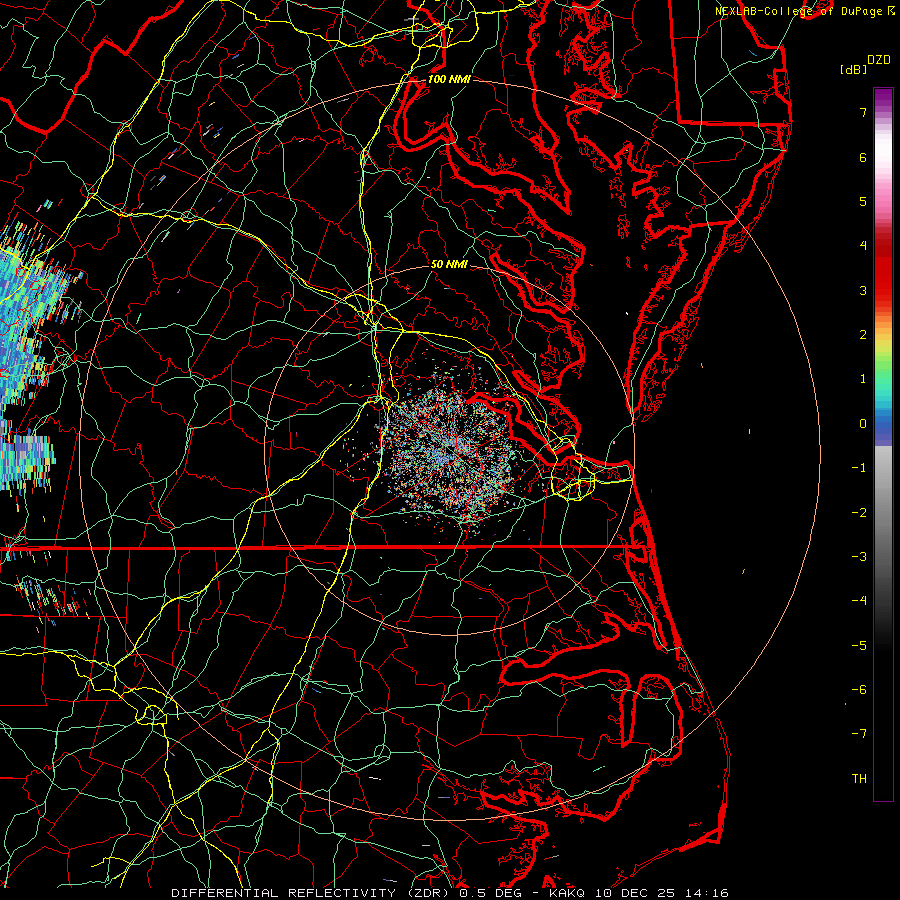Click the 7 value on color scale
This screenshot has width=900, height=900.
pyautogui.click(x=863, y=112)
